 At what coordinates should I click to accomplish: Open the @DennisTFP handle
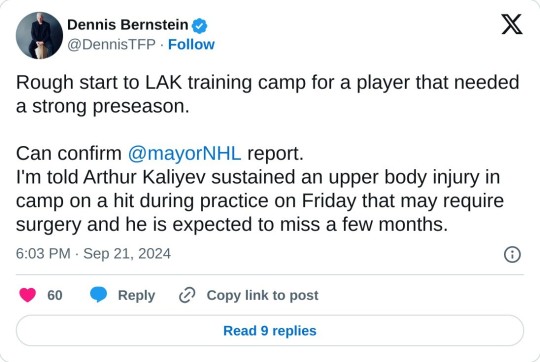pos(111,45)
